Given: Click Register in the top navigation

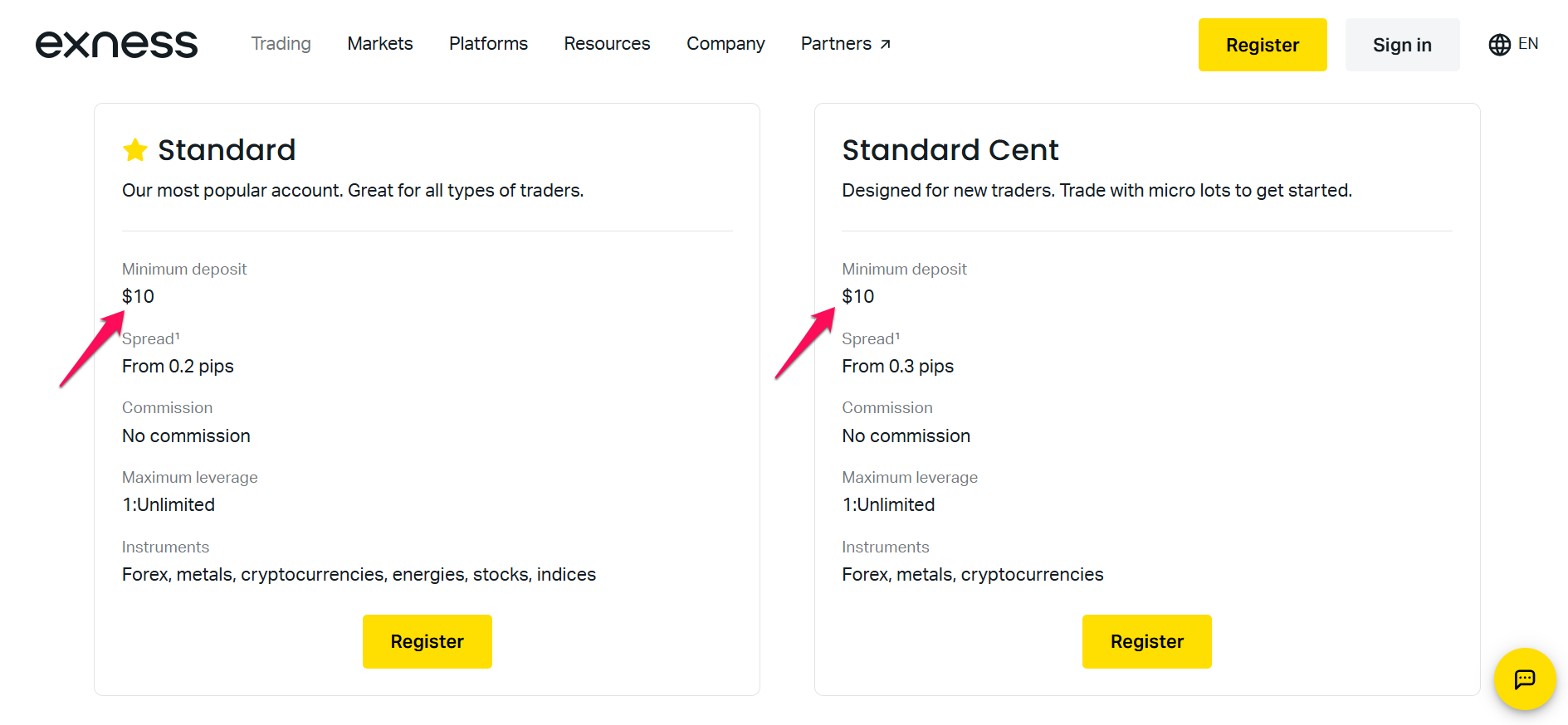Looking at the screenshot, I should (1263, 44).
